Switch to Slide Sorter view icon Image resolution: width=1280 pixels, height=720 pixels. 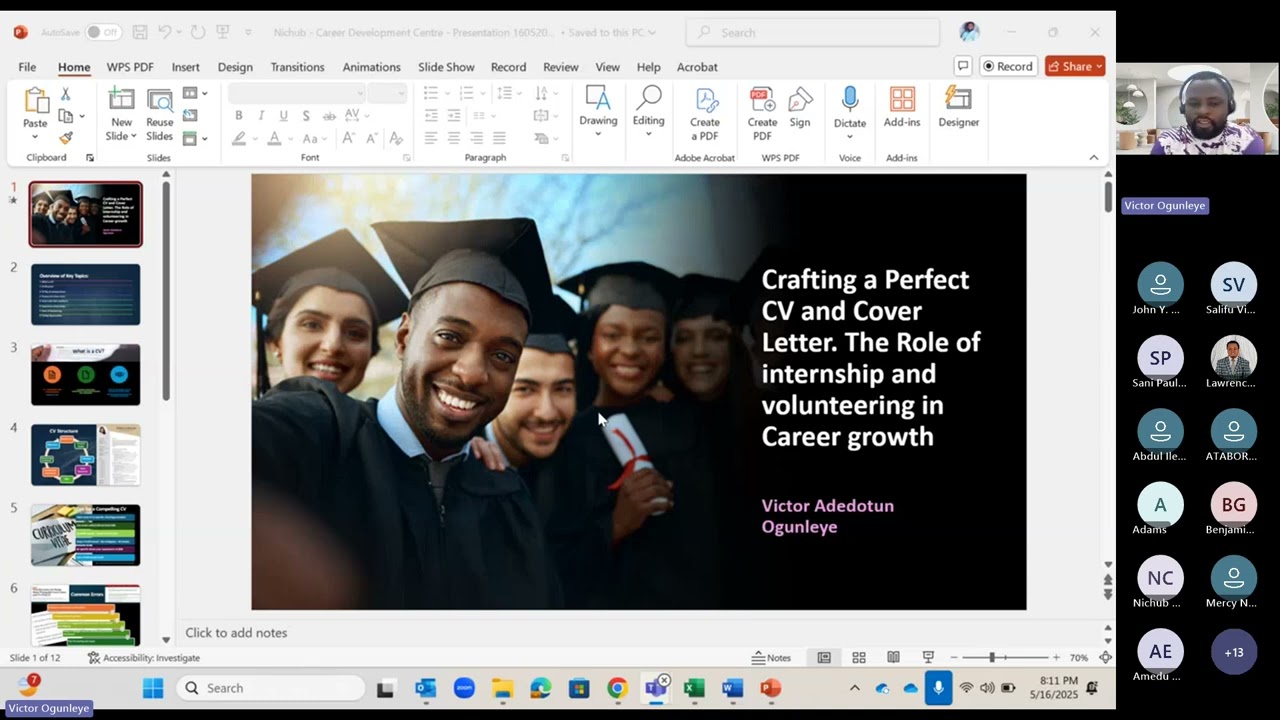859,657
